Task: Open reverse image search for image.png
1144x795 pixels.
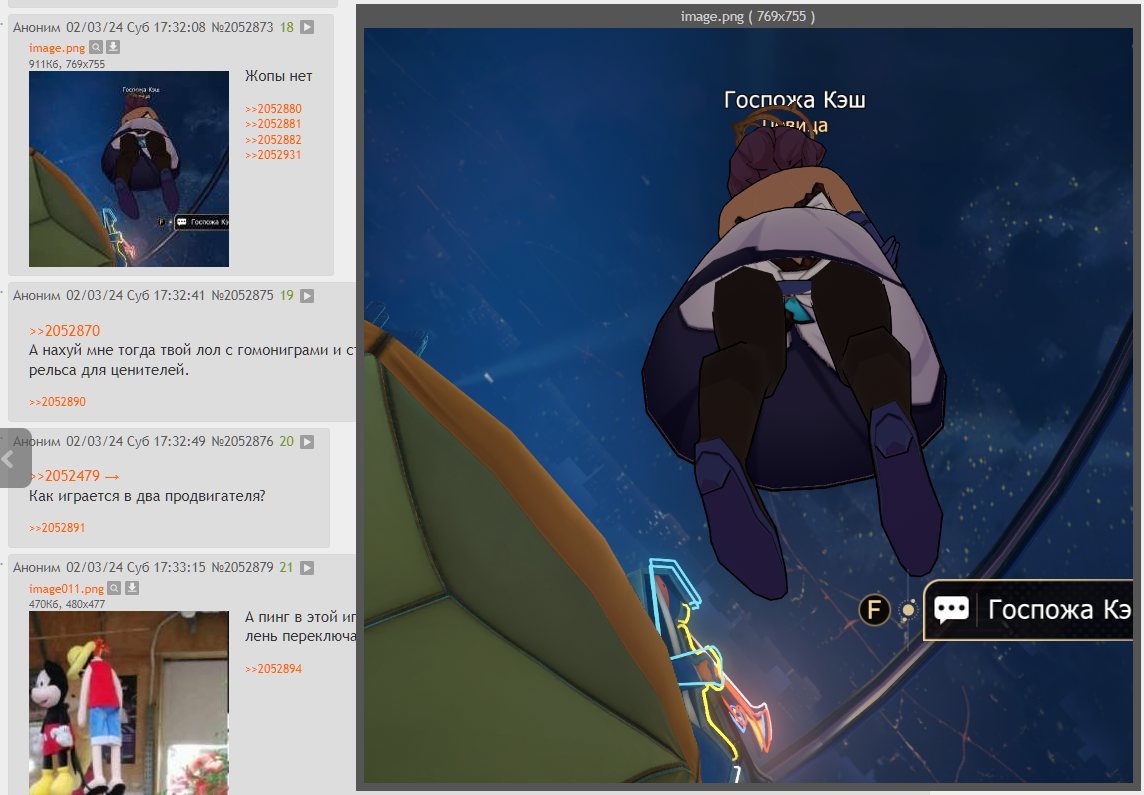Action: point(96,47)
